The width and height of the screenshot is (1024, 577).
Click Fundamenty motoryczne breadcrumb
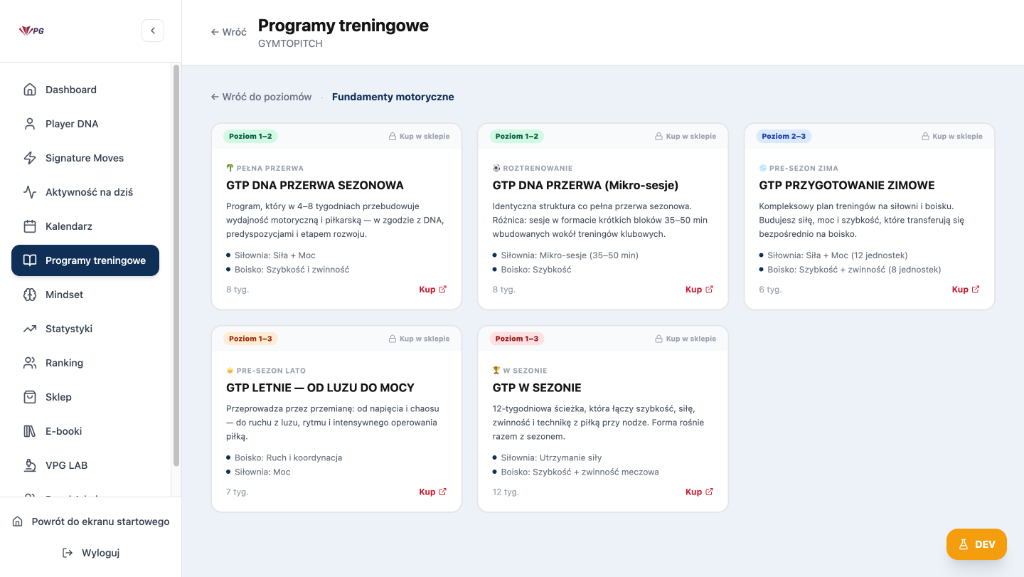point(392,97)
